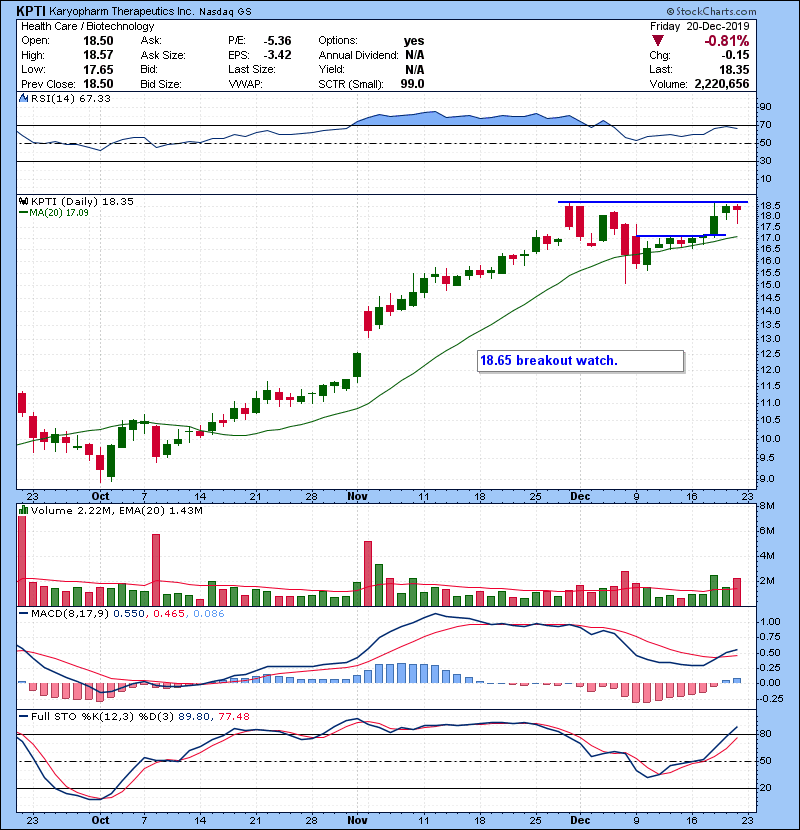Click the Dec label on price chart date axis
The height and width of the screenshot is (830, 800).
pos(580,496)
